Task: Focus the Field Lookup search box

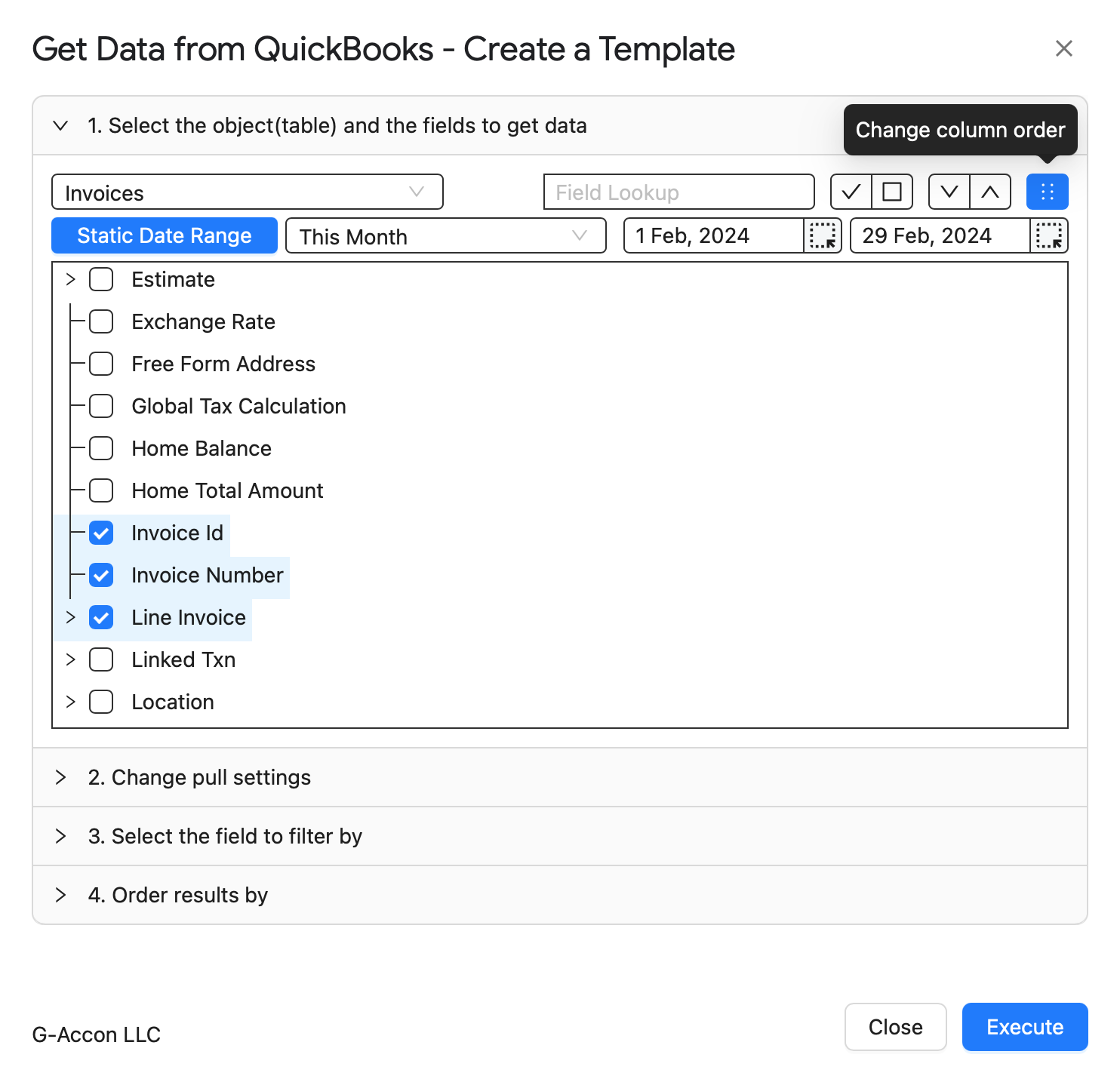Action: [678, 192]
